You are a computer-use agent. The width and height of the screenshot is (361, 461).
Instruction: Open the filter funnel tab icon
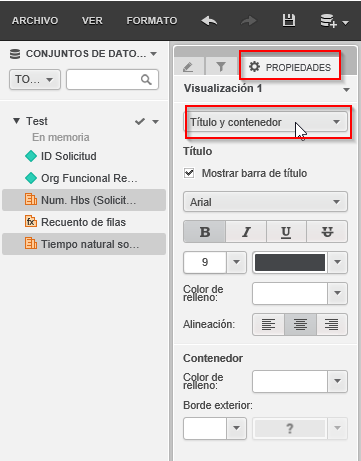click(221, 67)
